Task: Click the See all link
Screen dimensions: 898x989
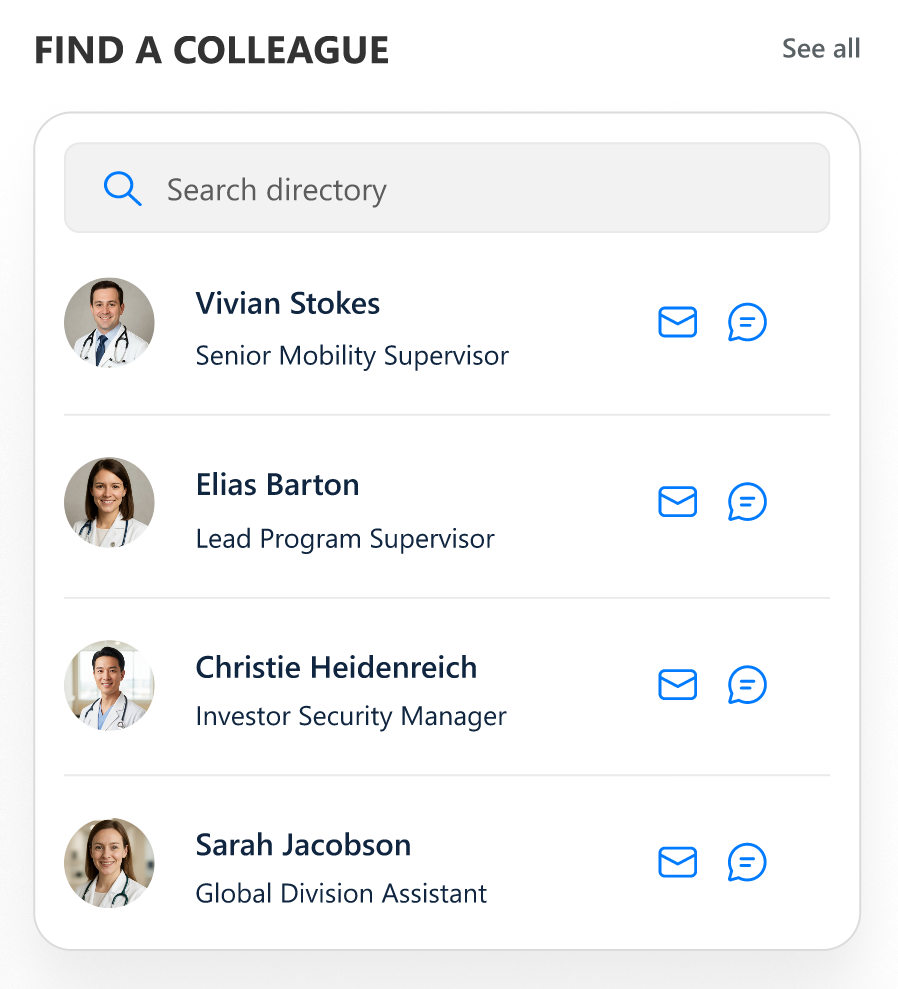Action: (820, 49)
